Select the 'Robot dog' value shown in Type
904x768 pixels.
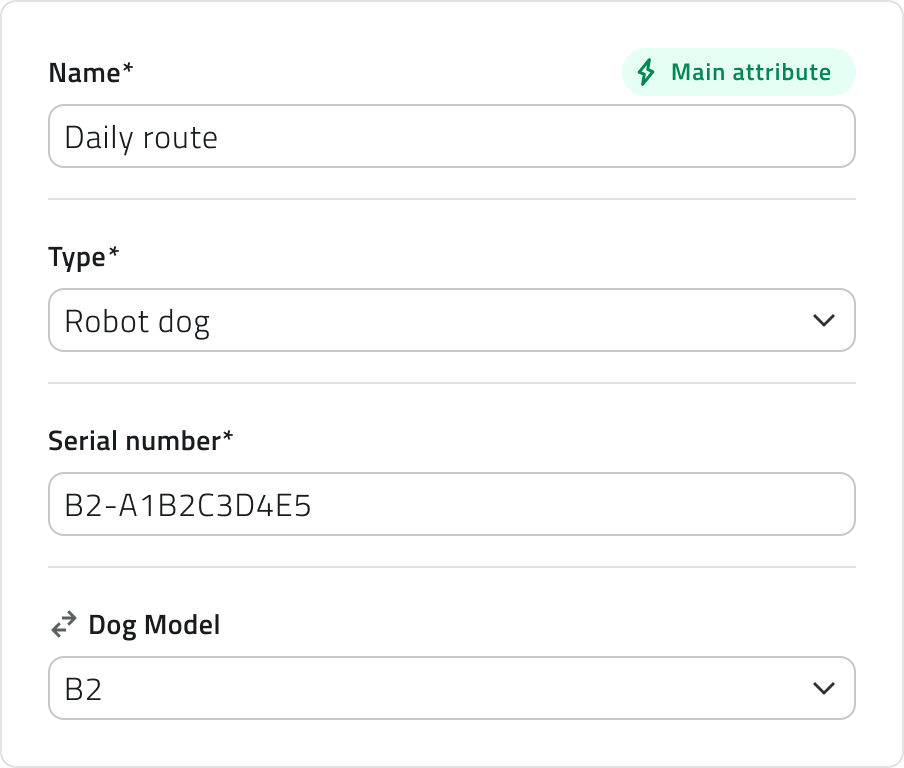(x=137, y=321)
